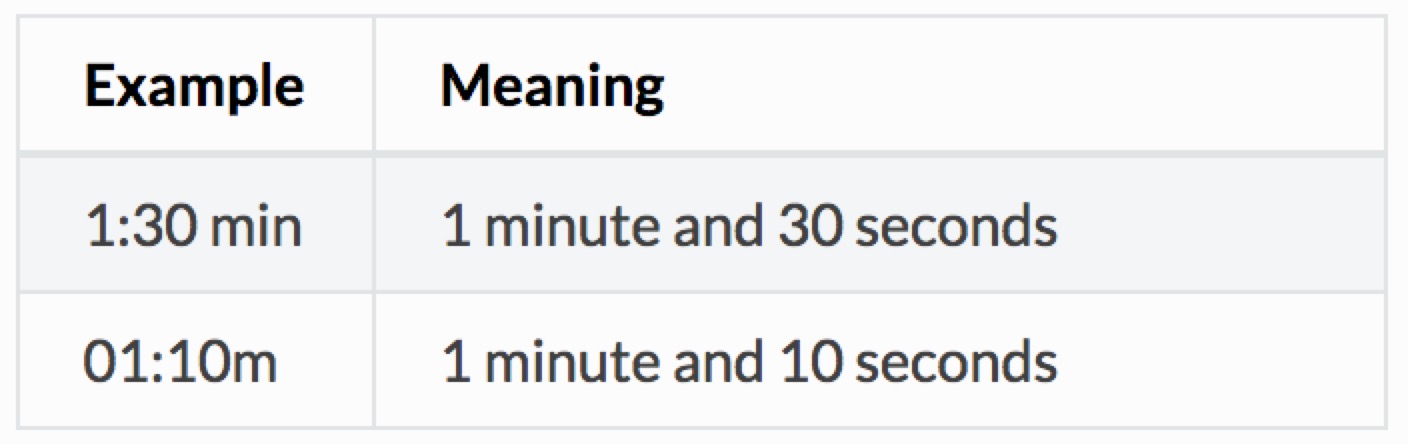Click the number "10" in the Meaning column
The height and width of the screenshot is (444, 1410).
799,362
